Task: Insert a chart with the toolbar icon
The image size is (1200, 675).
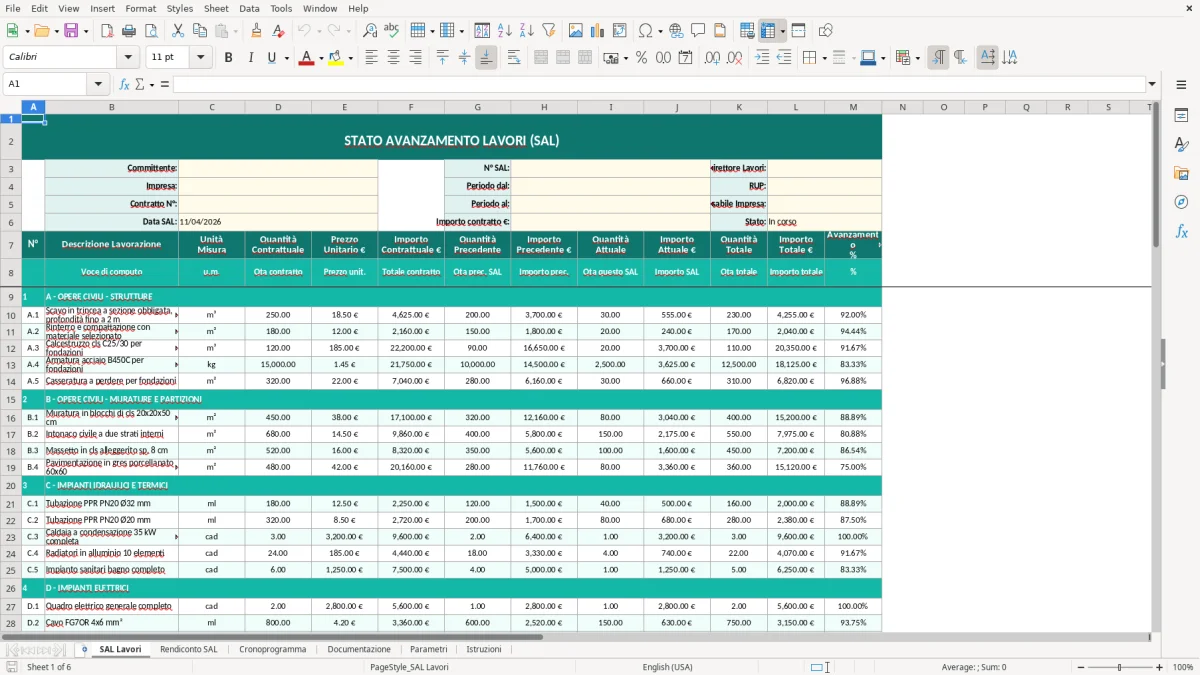Action: point(598,31)
